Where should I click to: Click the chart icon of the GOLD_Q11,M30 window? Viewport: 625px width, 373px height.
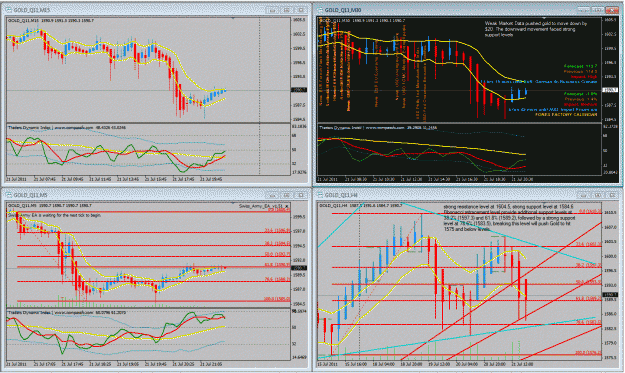tap(320, 10)
